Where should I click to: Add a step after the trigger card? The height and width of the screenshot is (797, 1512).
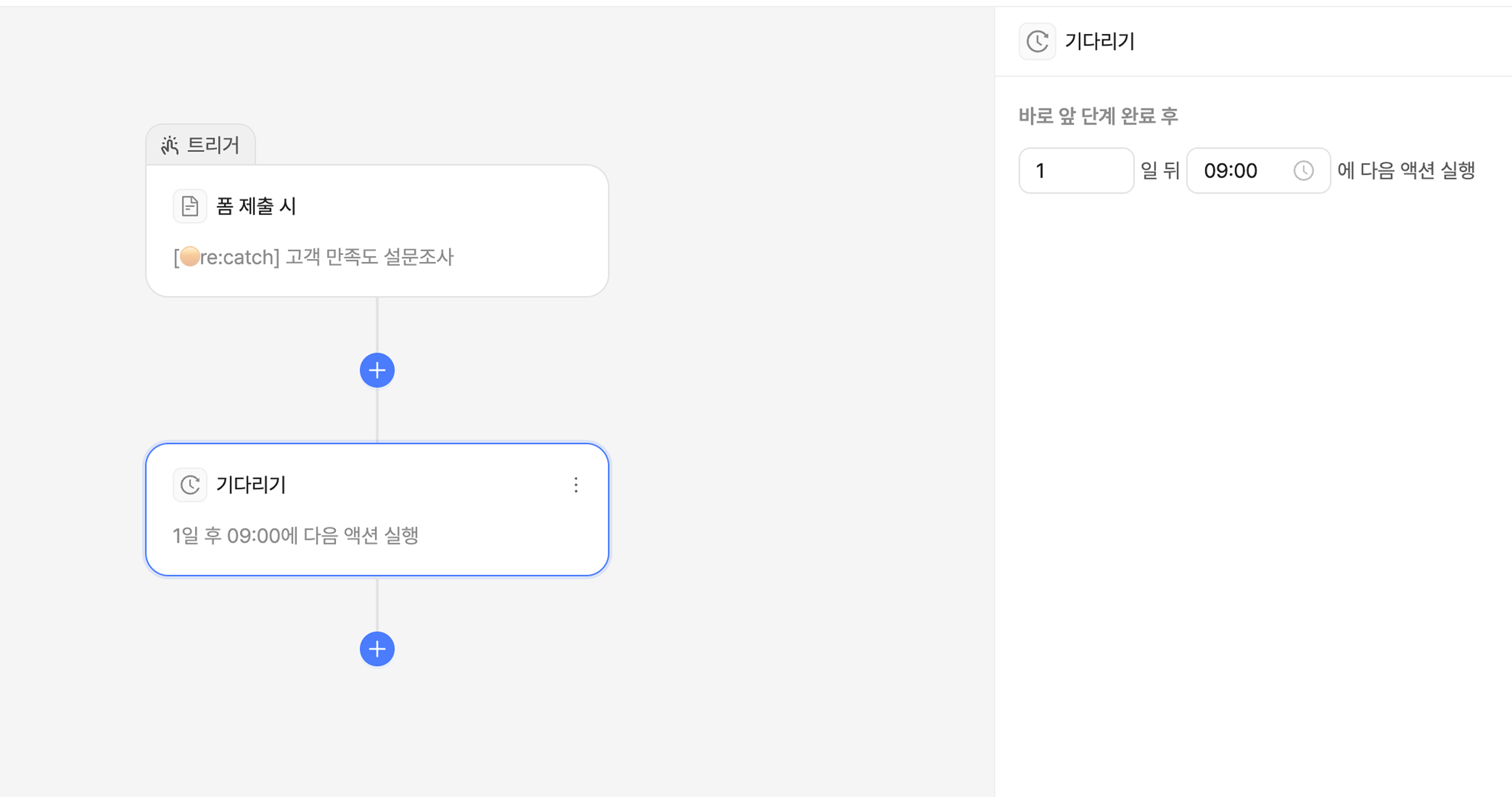tap(377, 371)
